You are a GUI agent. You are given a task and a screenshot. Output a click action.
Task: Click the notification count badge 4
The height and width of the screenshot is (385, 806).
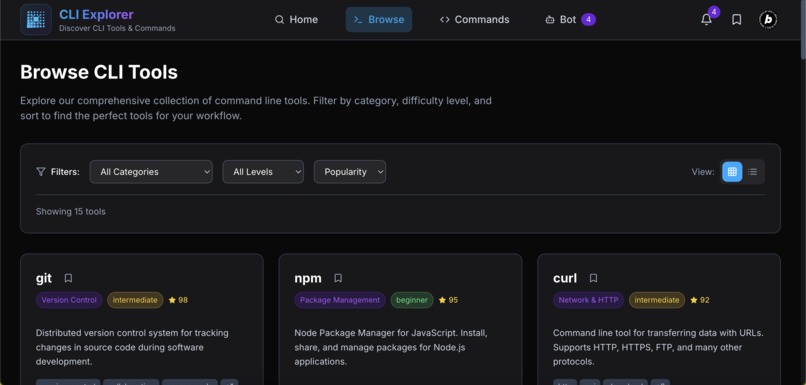click(713, 12)
